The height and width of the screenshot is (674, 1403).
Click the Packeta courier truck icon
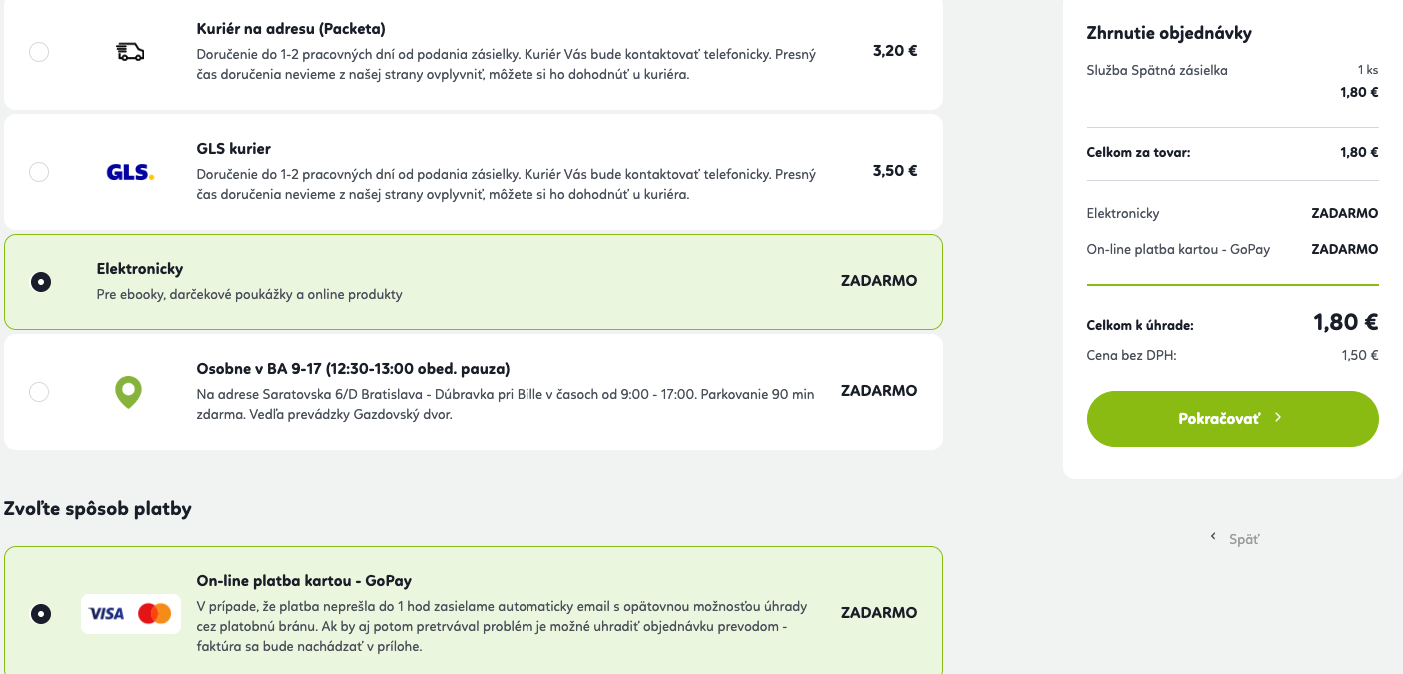(x=130, y=52)
